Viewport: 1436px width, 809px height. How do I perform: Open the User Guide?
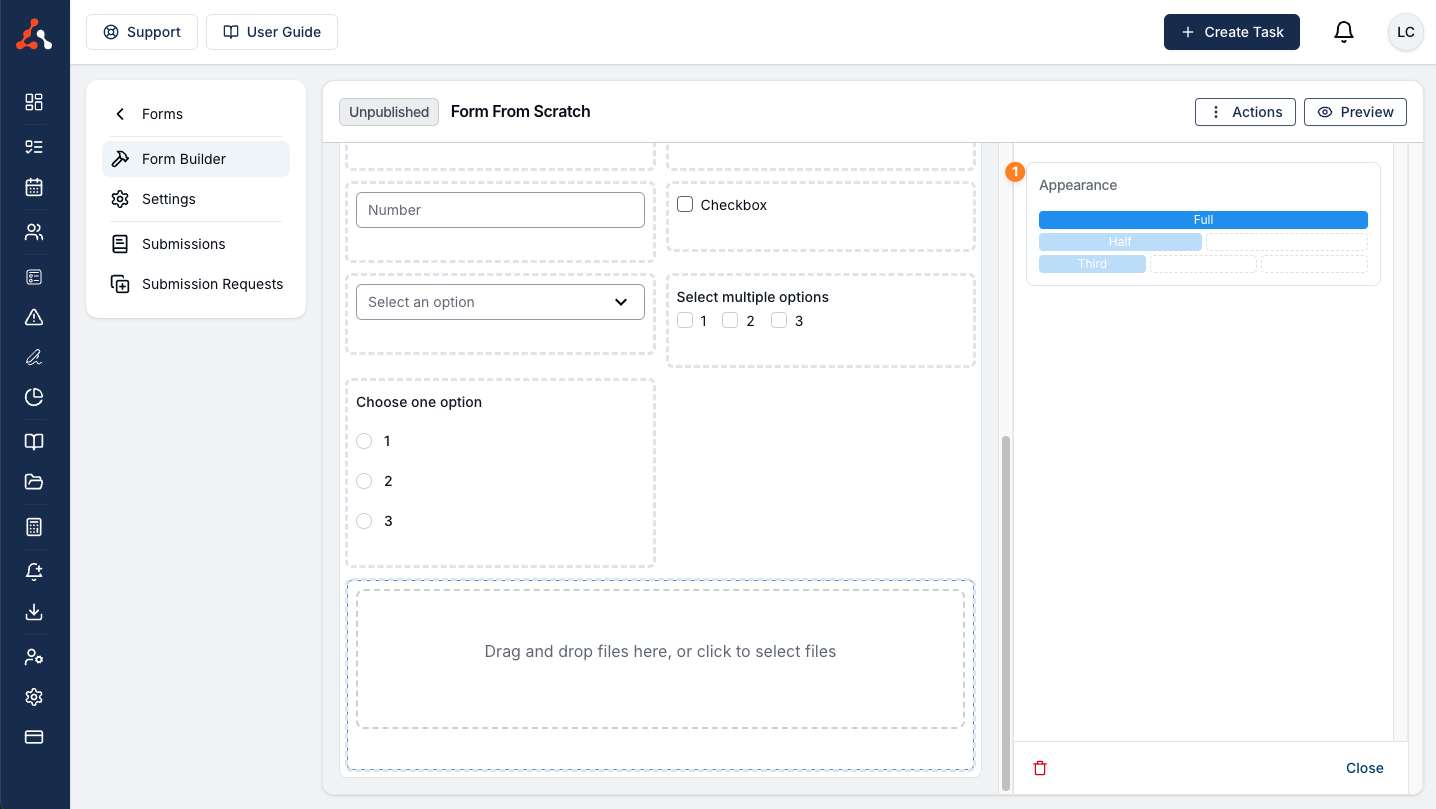[x=272, y=32]
